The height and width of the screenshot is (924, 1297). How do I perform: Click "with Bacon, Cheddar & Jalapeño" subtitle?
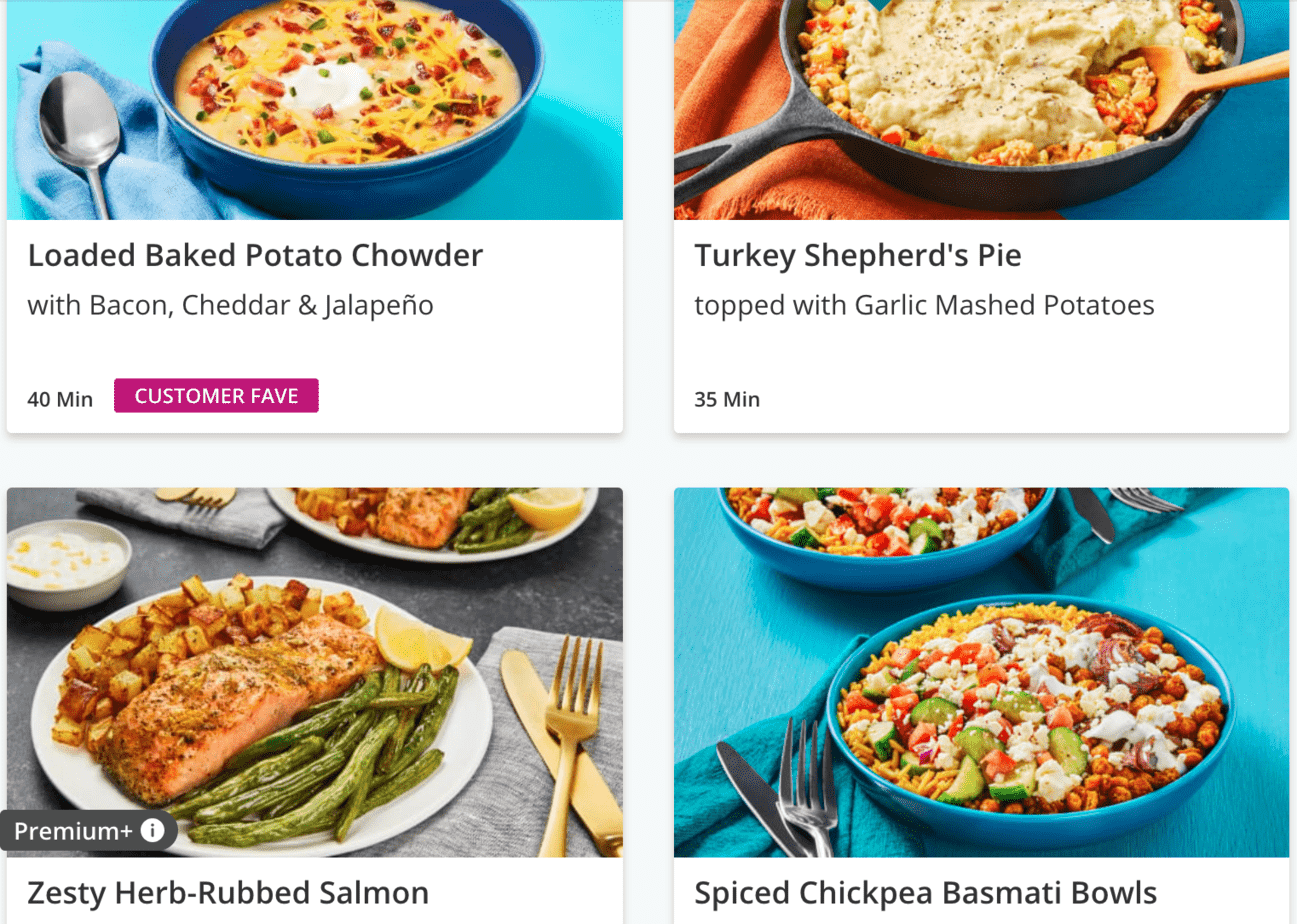[231, 305]
